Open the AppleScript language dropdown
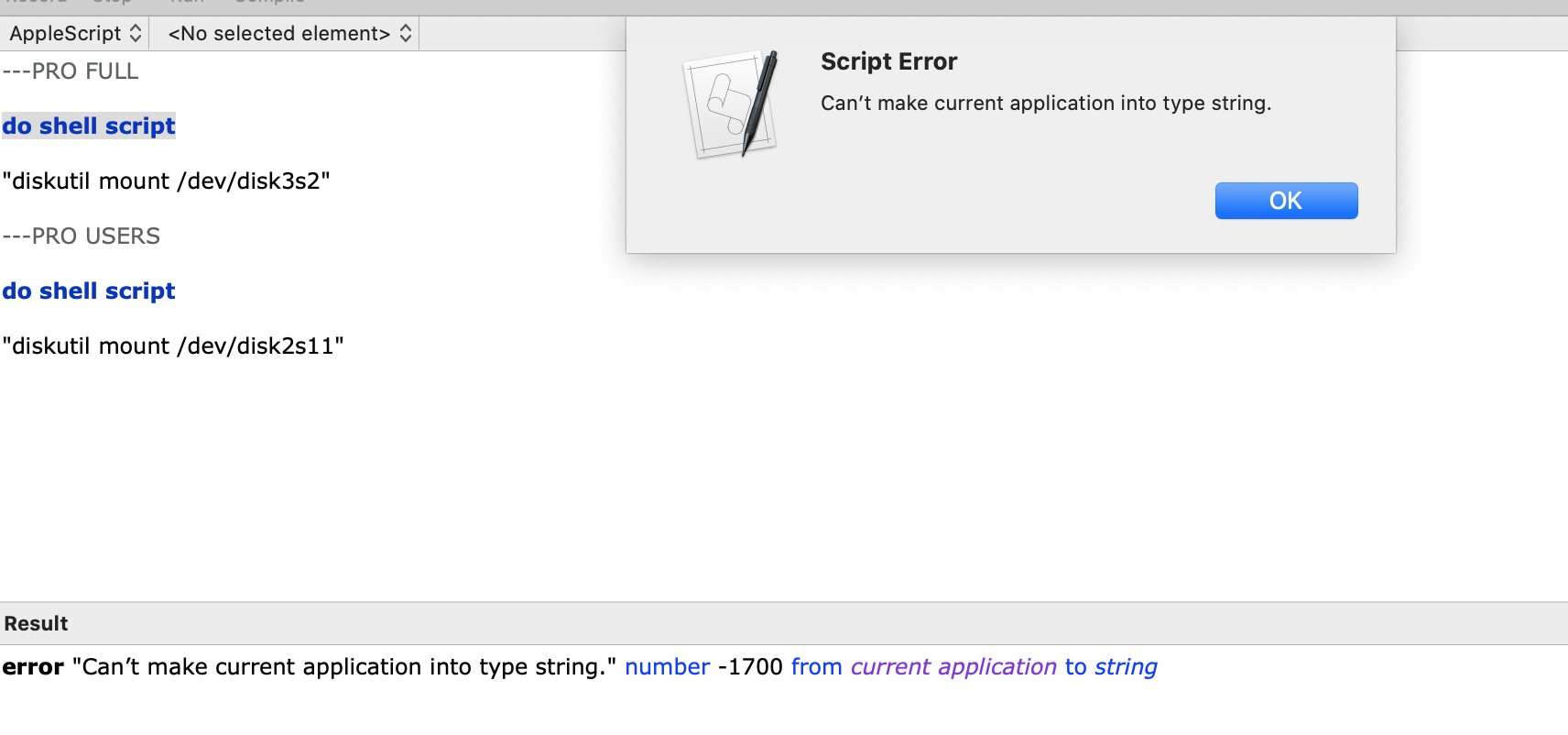Screen dimensions: 1568x735 click(75, 34)
